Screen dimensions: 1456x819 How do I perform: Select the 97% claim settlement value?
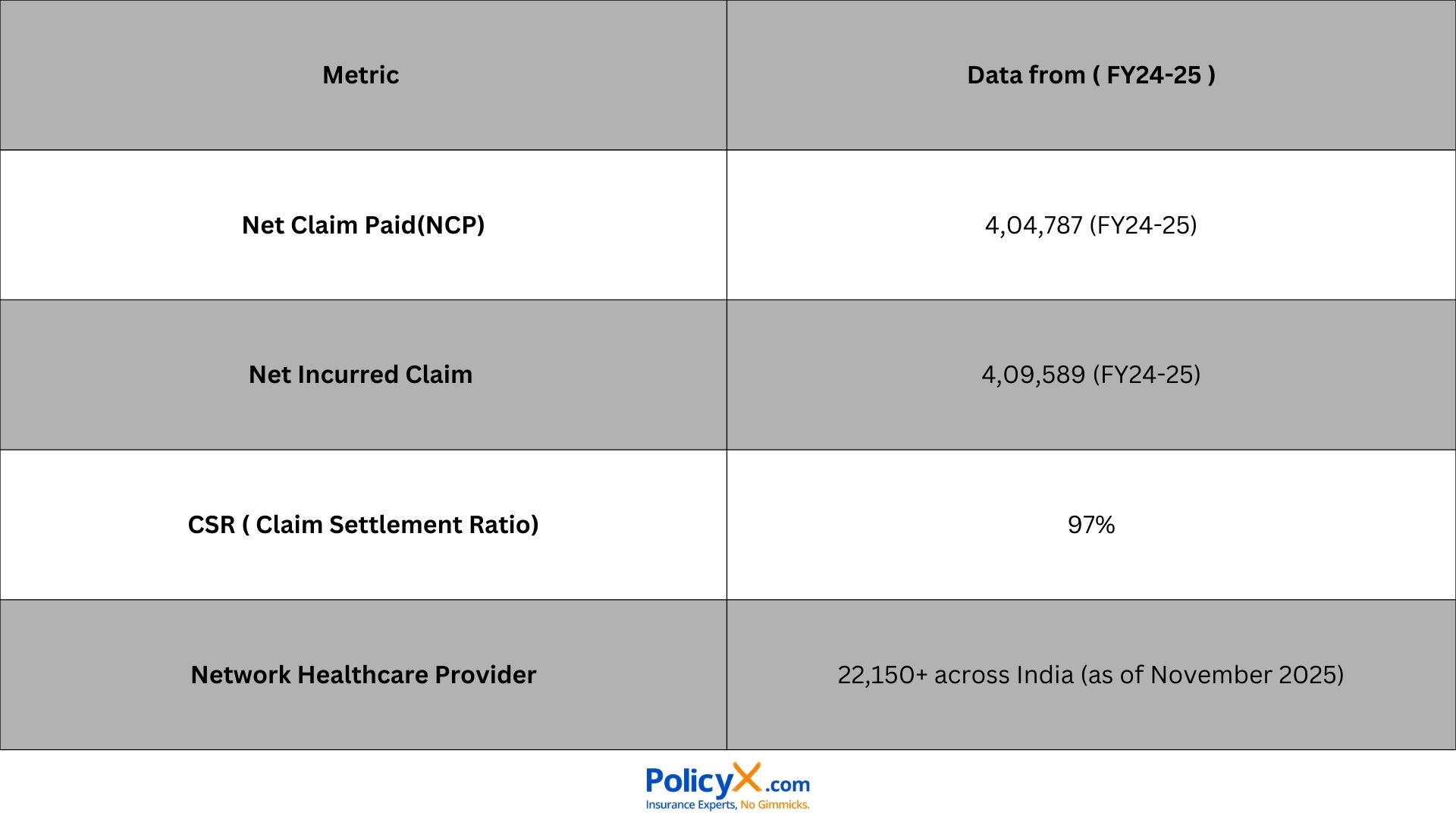coord(1090,525)
